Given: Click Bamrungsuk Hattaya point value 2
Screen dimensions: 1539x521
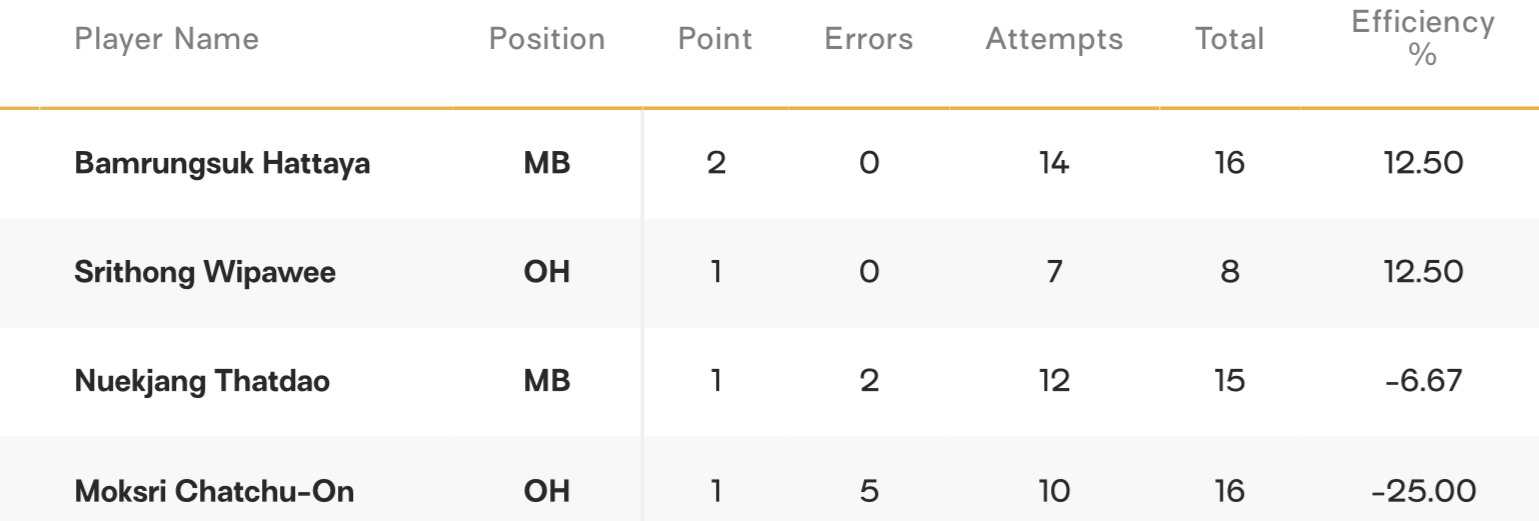Looking at the screenshot, I should click(x=715, y=164).
